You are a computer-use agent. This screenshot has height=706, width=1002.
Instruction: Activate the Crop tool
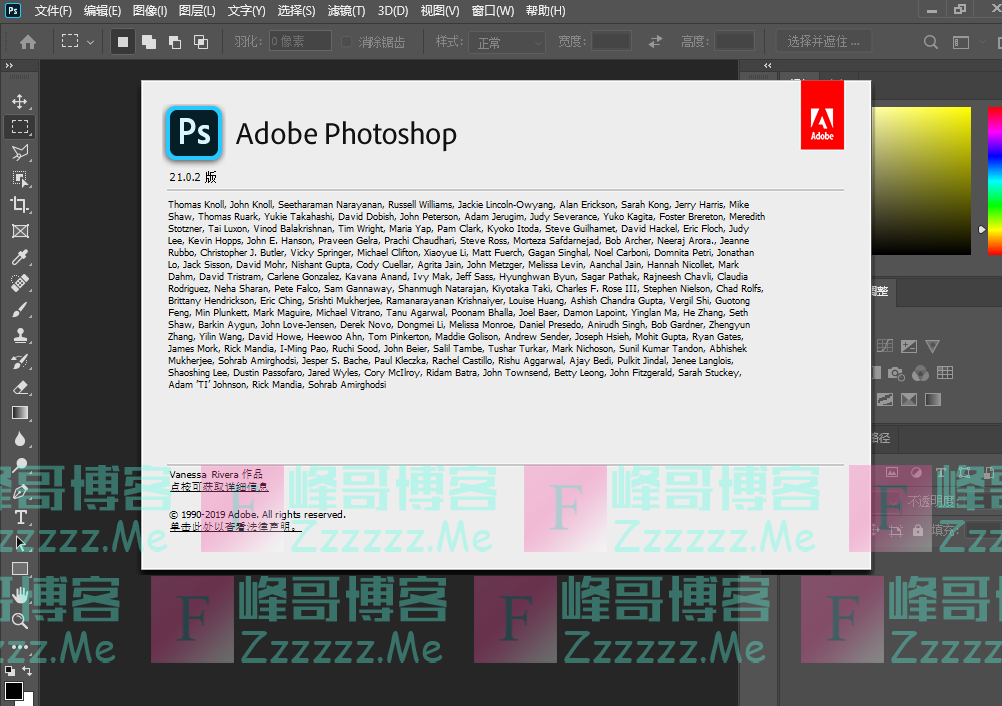point(20,205)
